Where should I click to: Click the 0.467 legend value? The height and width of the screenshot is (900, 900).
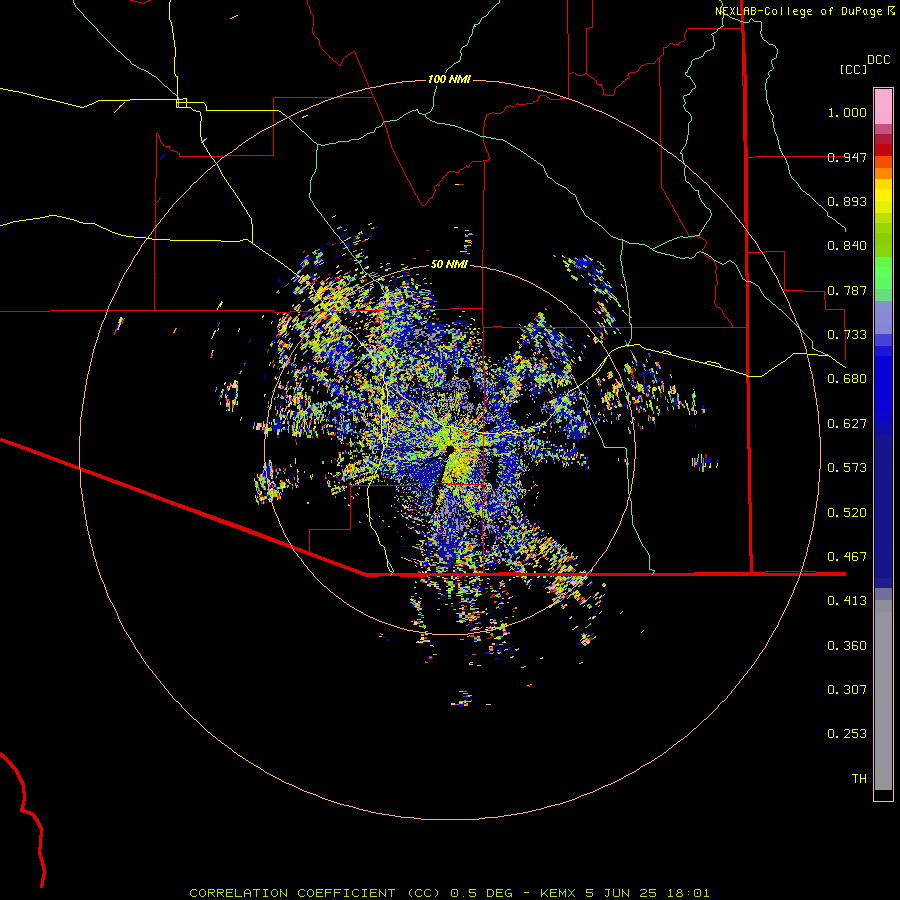[x=847, y=557]
